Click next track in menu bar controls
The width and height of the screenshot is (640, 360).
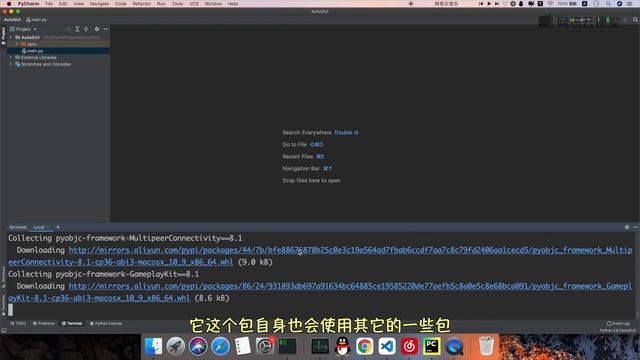coord(497,4)
